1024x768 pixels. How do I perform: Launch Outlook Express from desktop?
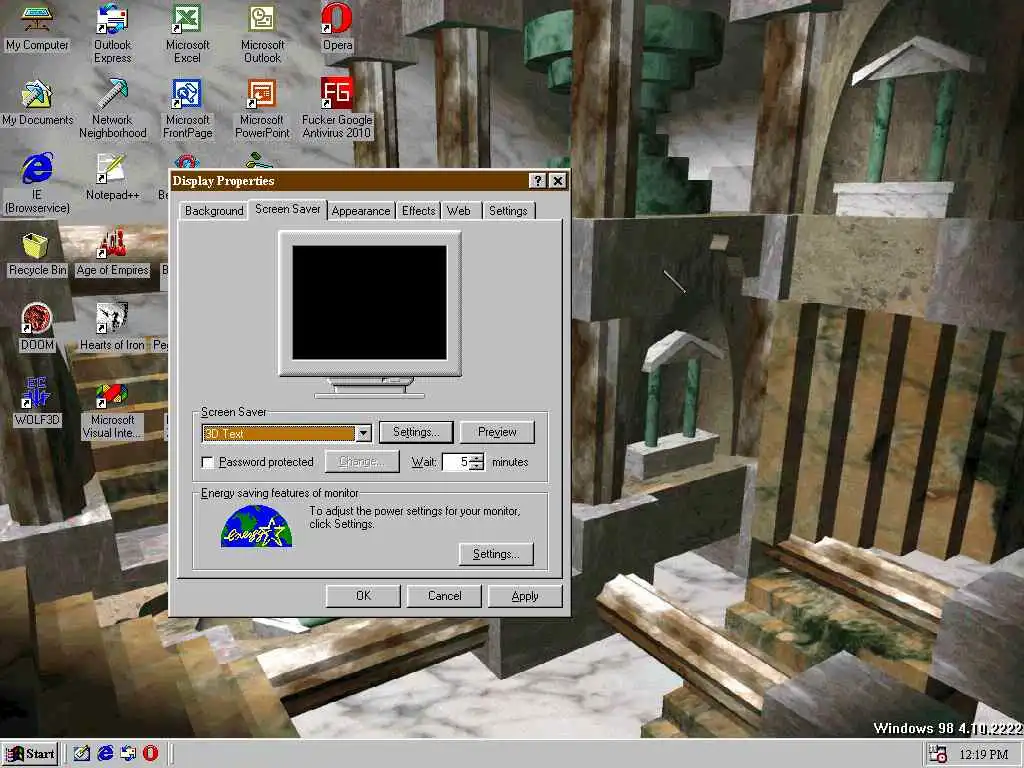click(112, 33)
